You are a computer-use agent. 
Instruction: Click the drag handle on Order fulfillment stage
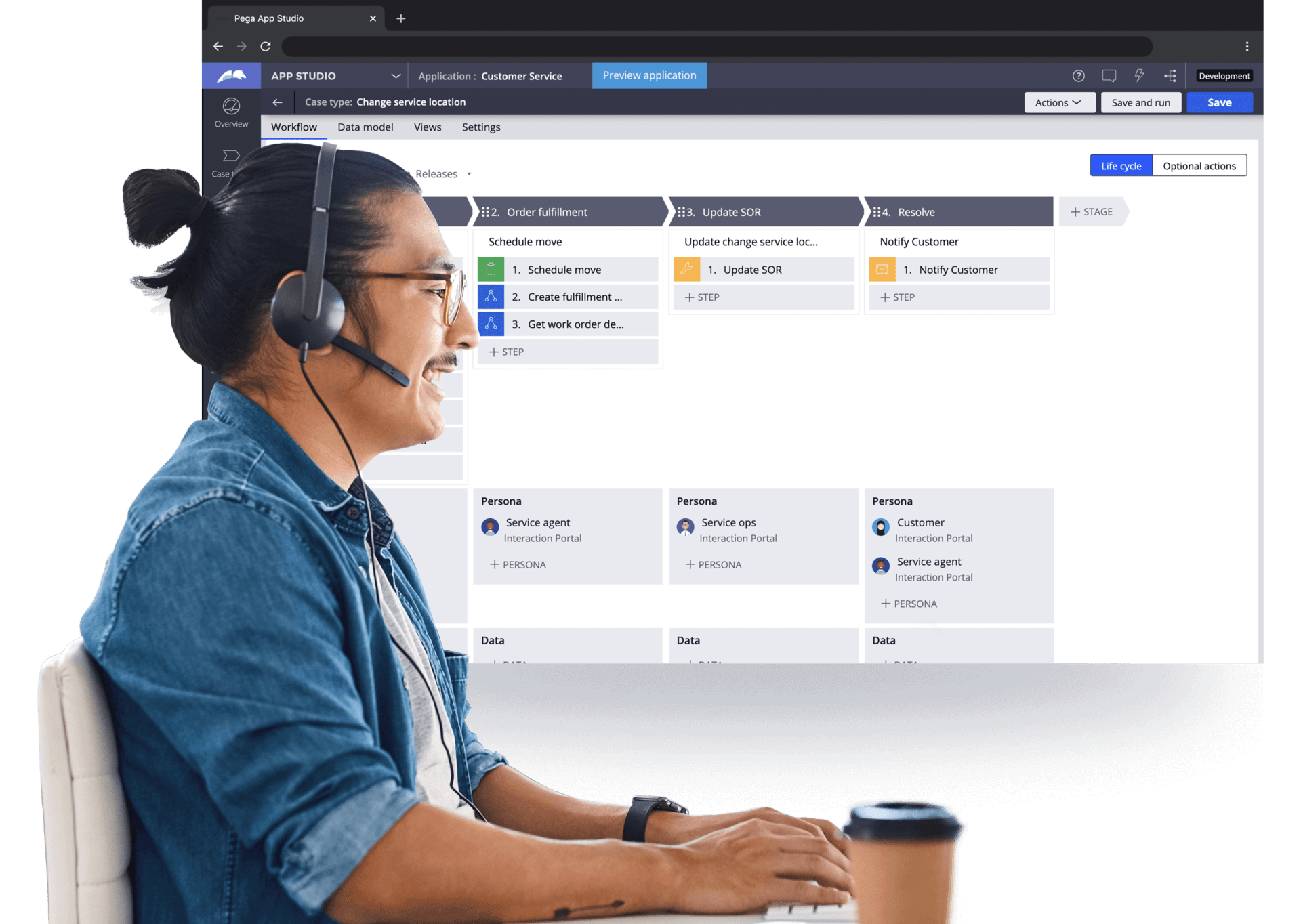pyautogui.click(x=485, y=212)
